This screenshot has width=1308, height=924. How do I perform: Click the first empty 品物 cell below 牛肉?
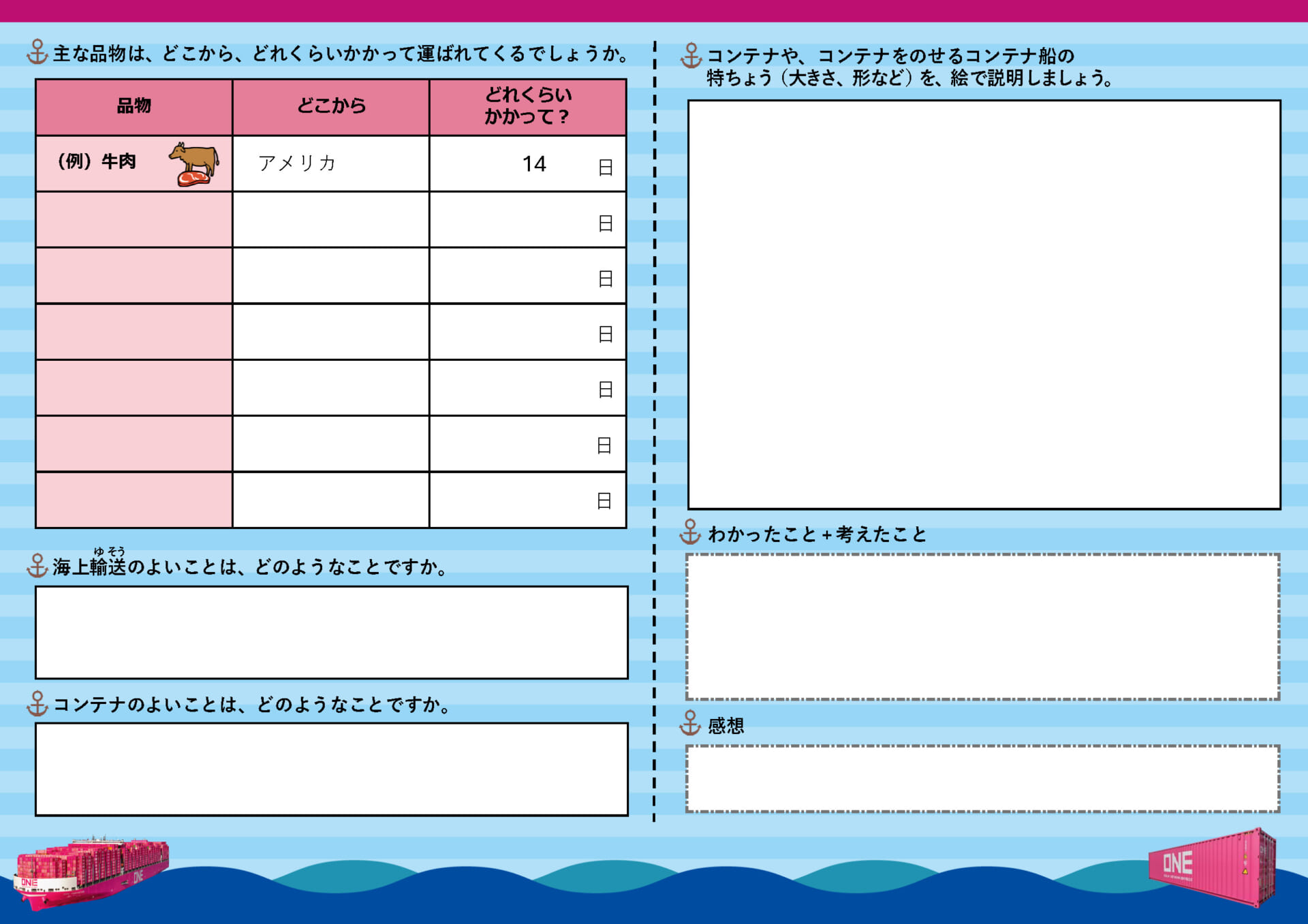point(134,220)
